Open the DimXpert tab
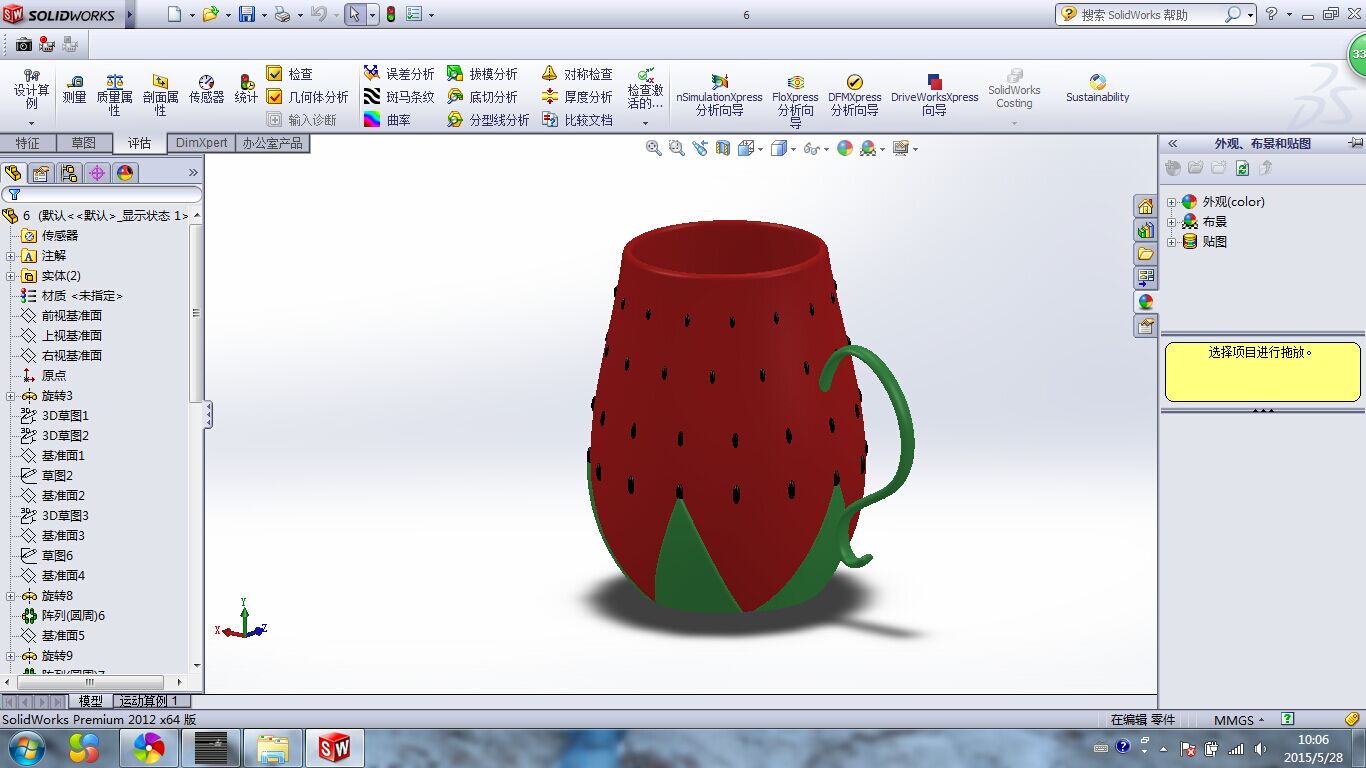1366x768 pixels. click(x=201, y=143)
